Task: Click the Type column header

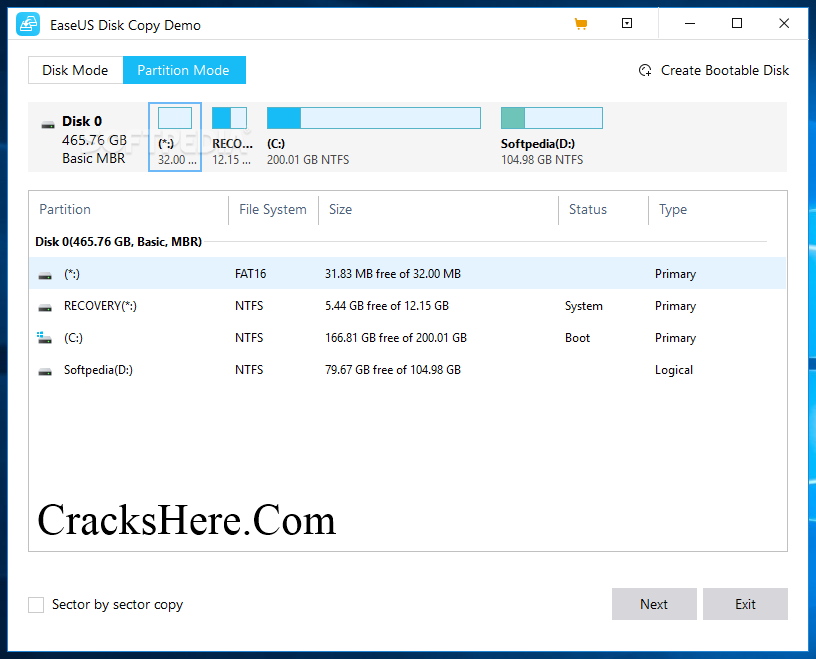Action: [x=673, y=209]
